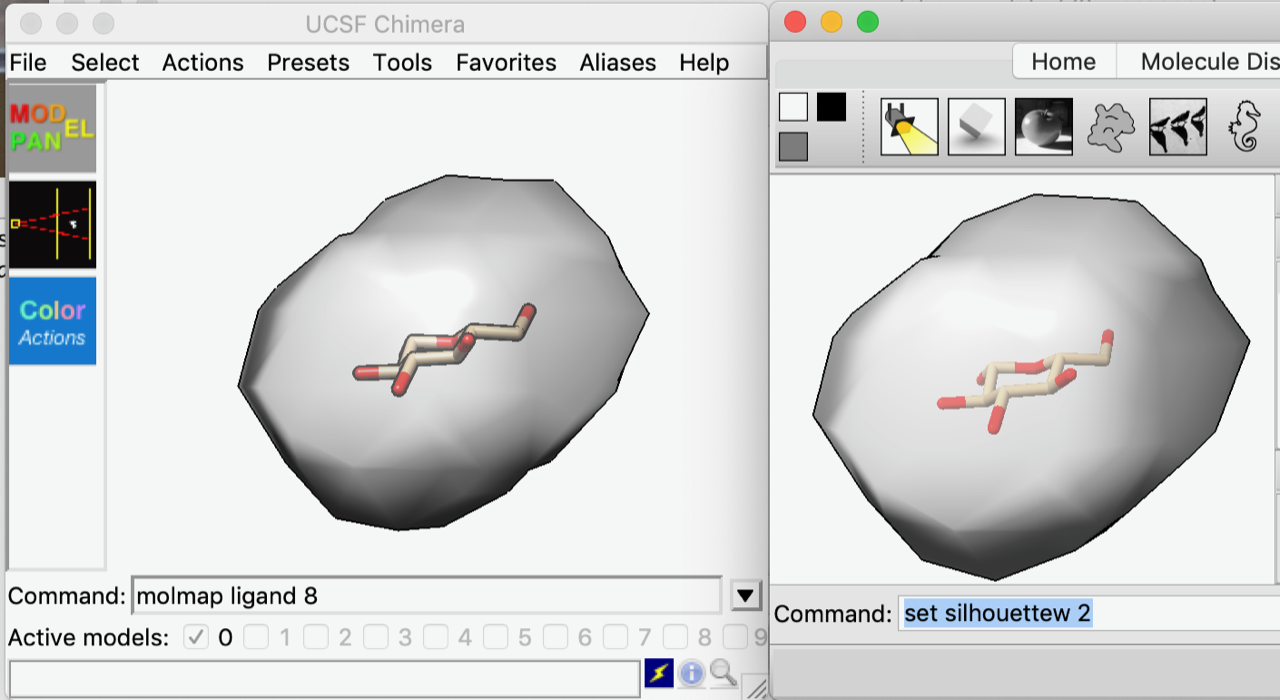This screenshot has height=700, width=1280.
Task: Click the 'molmap ligand 8' command field
Action: tap(425, 596)
